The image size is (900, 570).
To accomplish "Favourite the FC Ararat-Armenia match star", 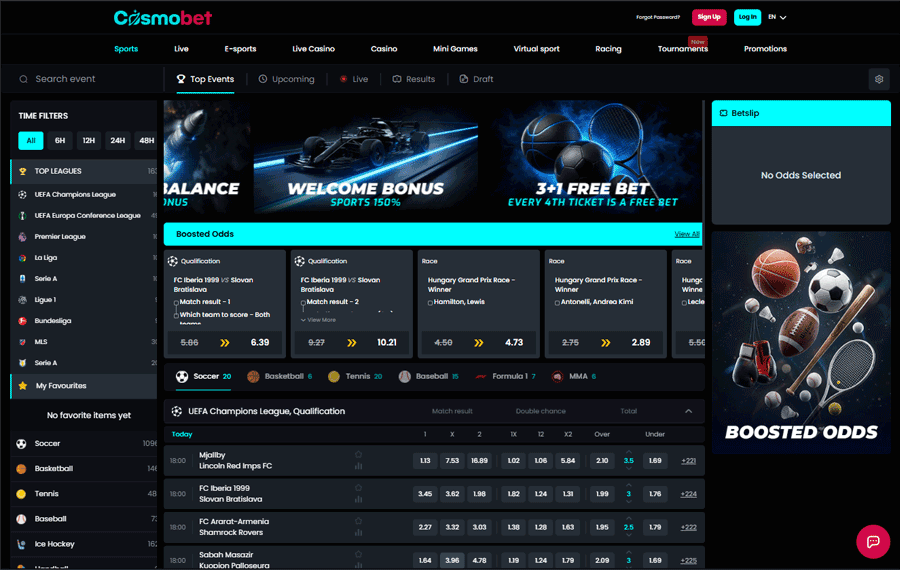I will click(358, 521).
